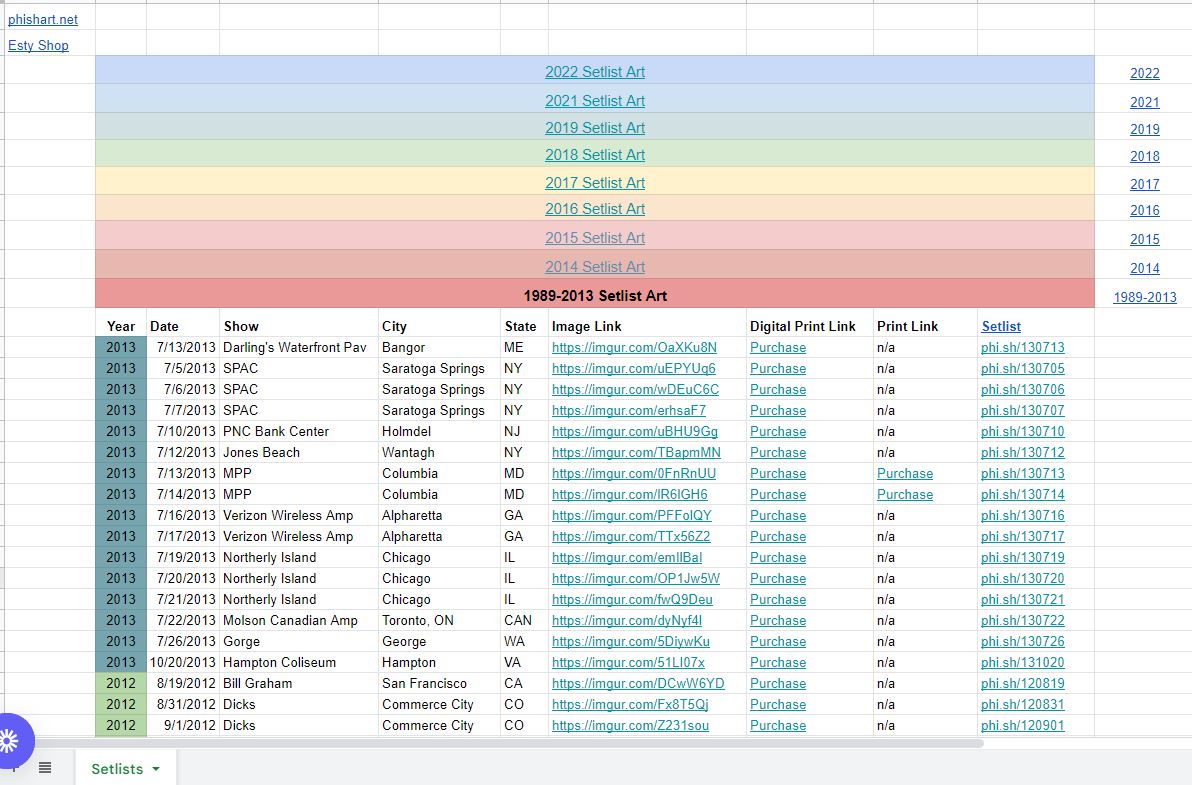The width and height of the screenshot is (1192, 785).
Task: Click the purple floating sunburst icon
Action: click(x=10, y=740)
